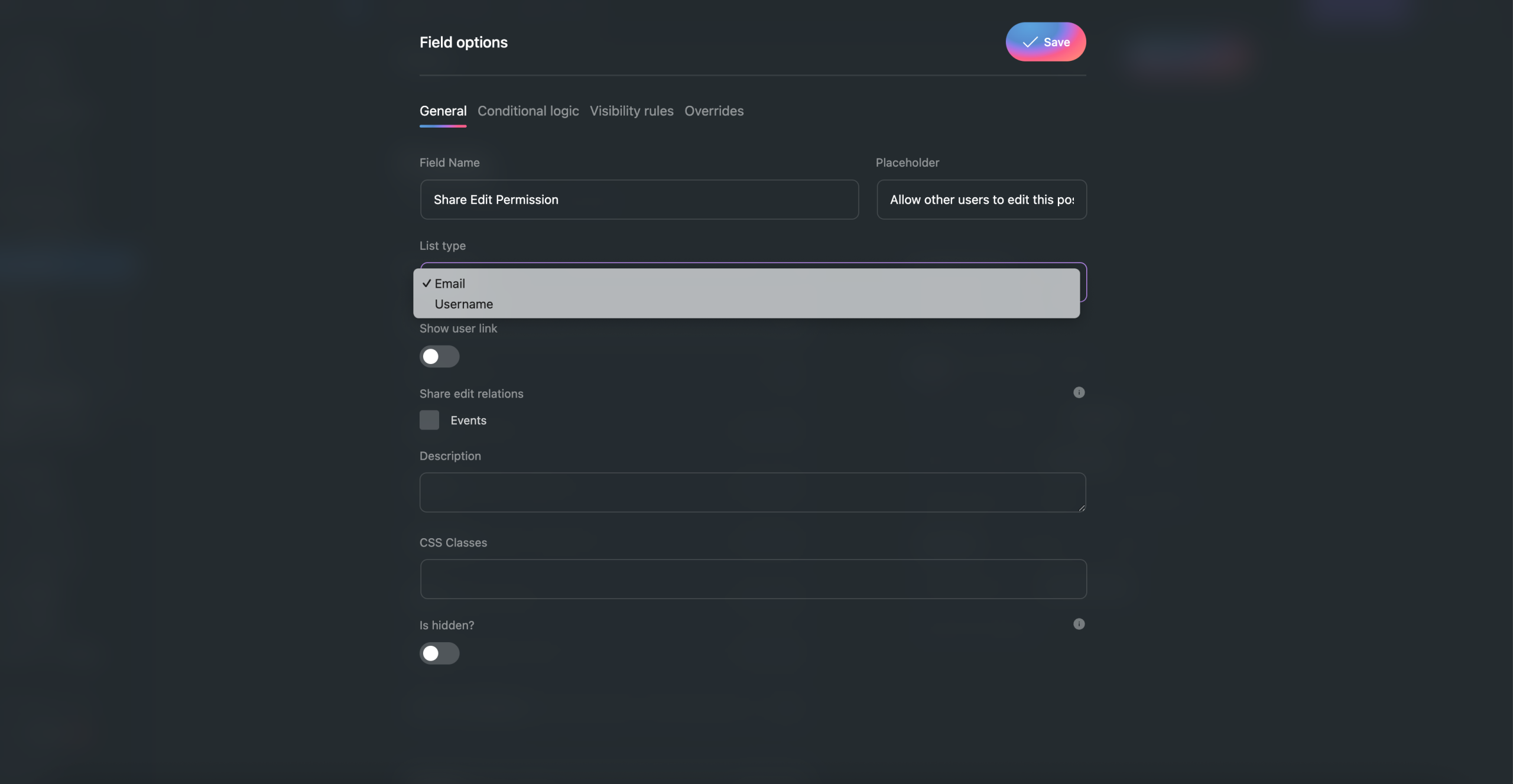
Task: Click the Field options heading
Action: point(463,43)
